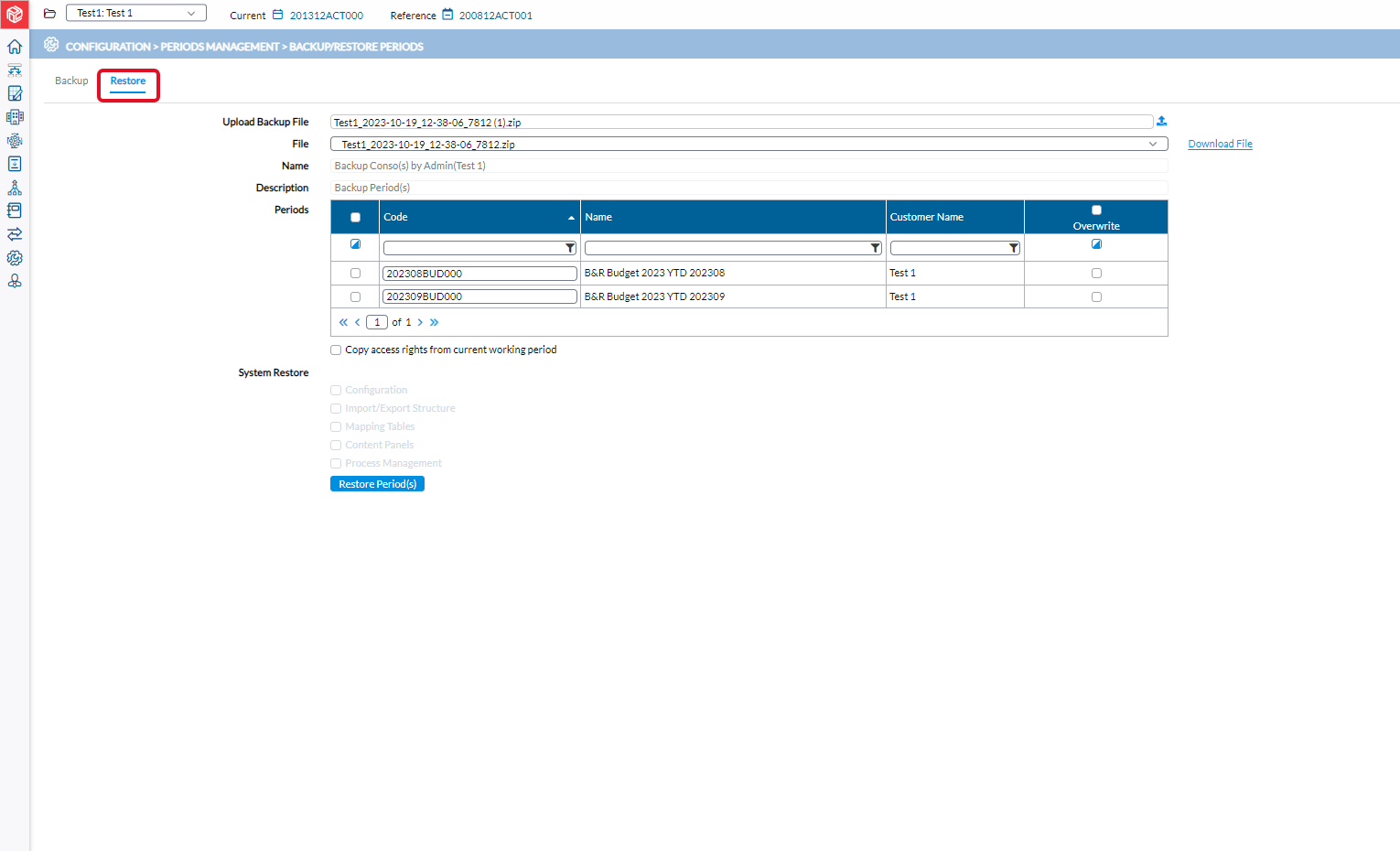The width and height of the screenshot is (1400, 851).
Task: Click the Customer Name column header
Action: click(954, 217)
